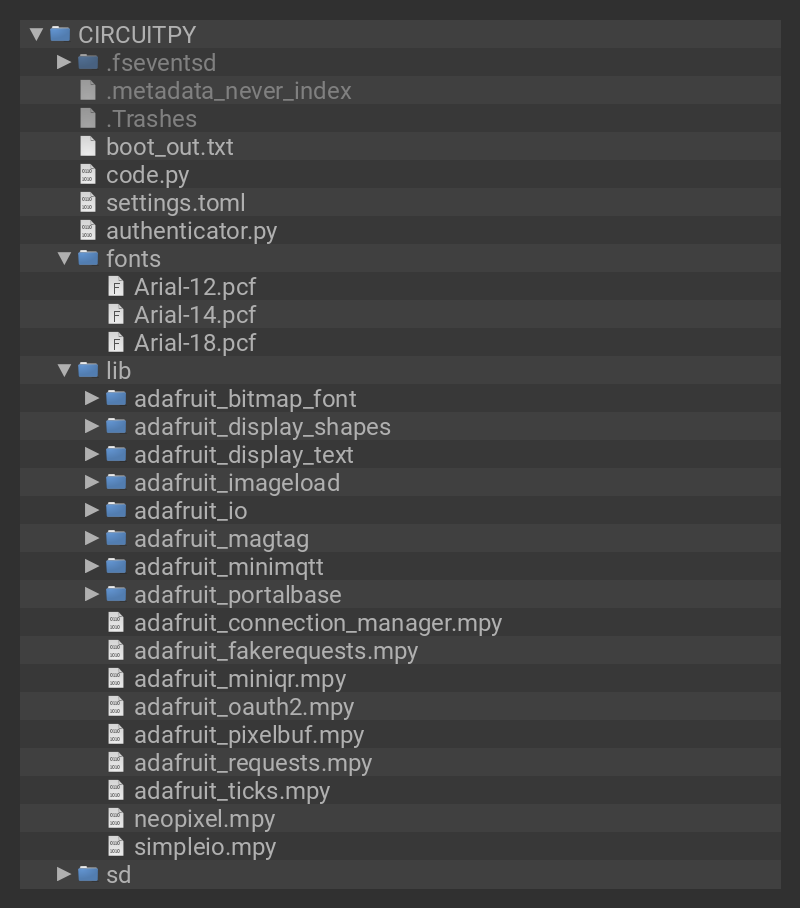Select the .metadata_never_index hidden file
Screen dimensions: 800x908
pos(228,91)
